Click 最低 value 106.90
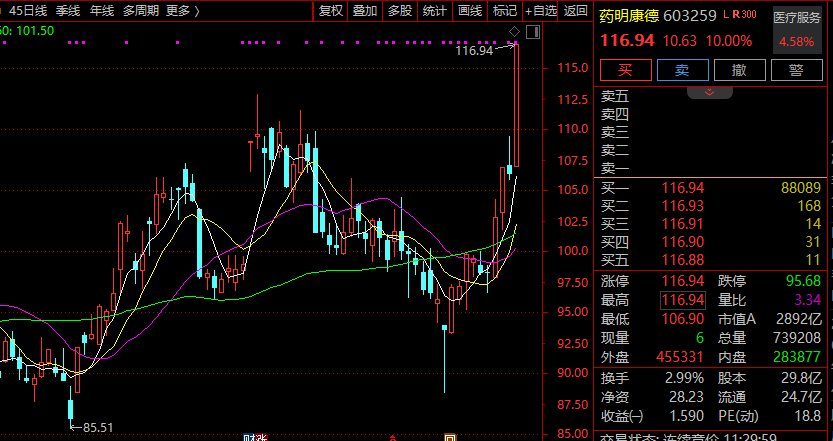This screenshot has width=833, height=441. click(x=683, y=319)
